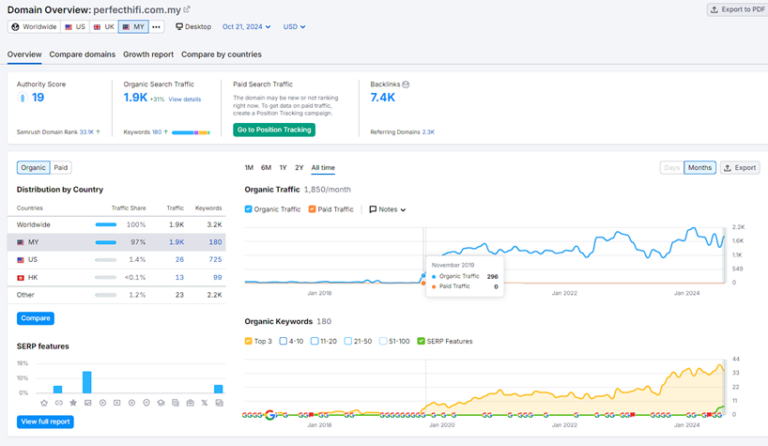Toggle the Top 3 keywords checkbox

pyautogui.click(x=248, y=341)
